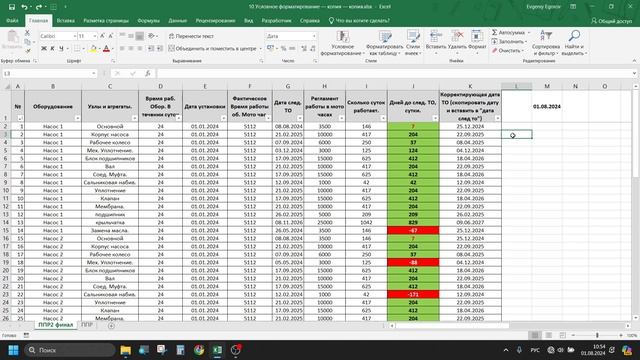The width and height of the screenshot is (640, 360).
Task: Click the Save icon in the title bar
Action: pos(12,7)
